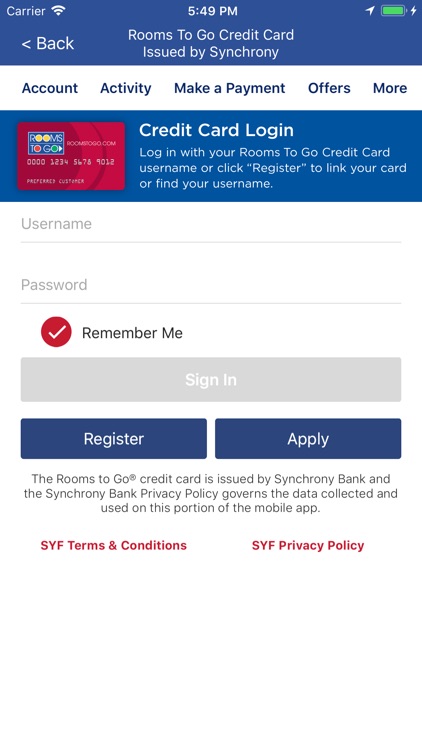The width and height of the screenshot is (422, 750).
Task: Click the Sign In button
Action: pos(211,379)
